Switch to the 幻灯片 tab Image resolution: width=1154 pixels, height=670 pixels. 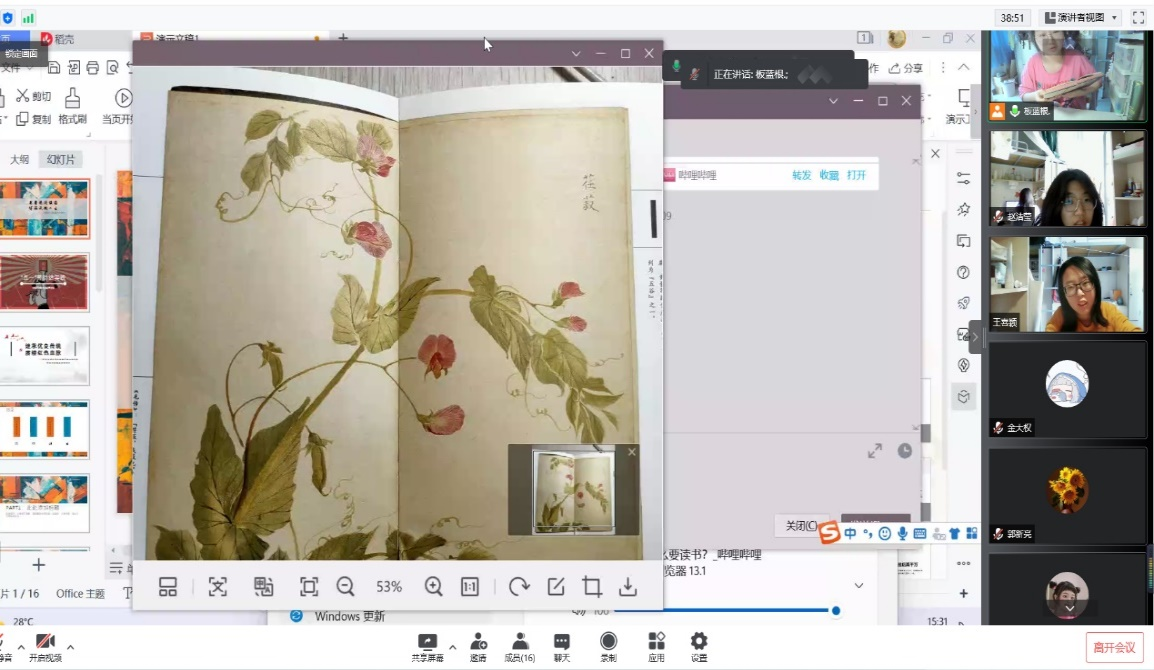tap(59, 160)
